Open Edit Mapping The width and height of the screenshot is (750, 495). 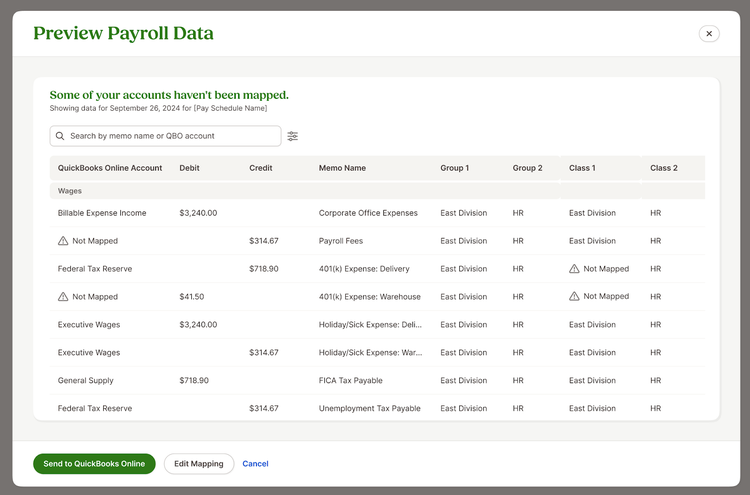point(199,463)
